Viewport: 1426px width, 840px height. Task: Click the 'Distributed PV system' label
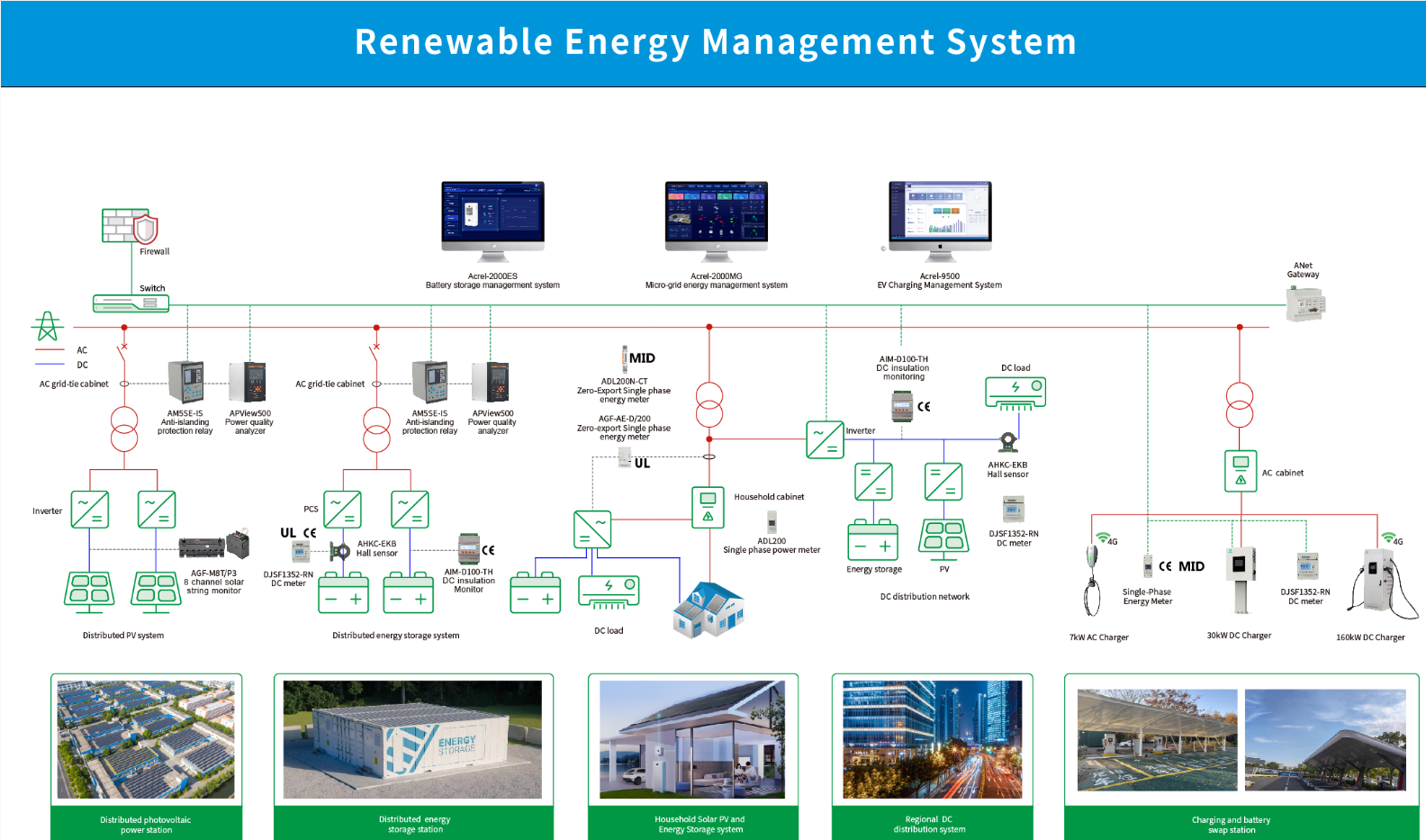point(123,636)
